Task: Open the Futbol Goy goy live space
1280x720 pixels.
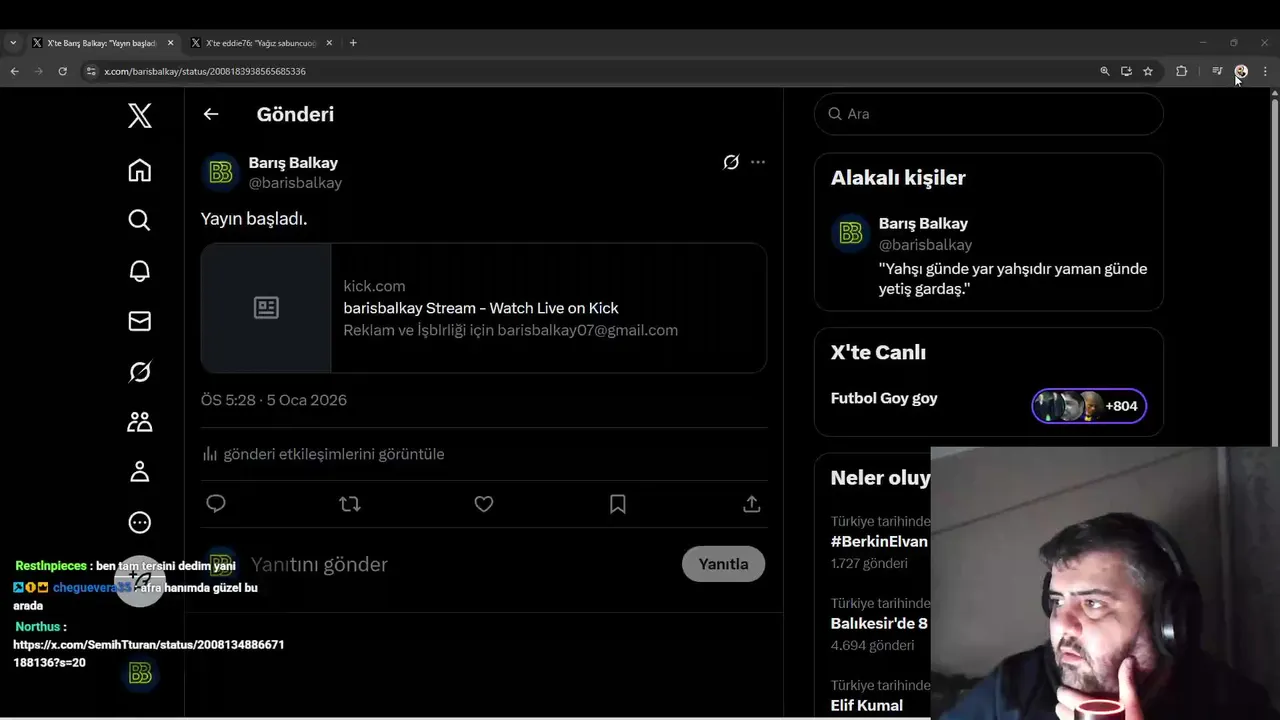Action: pos(884,398)
